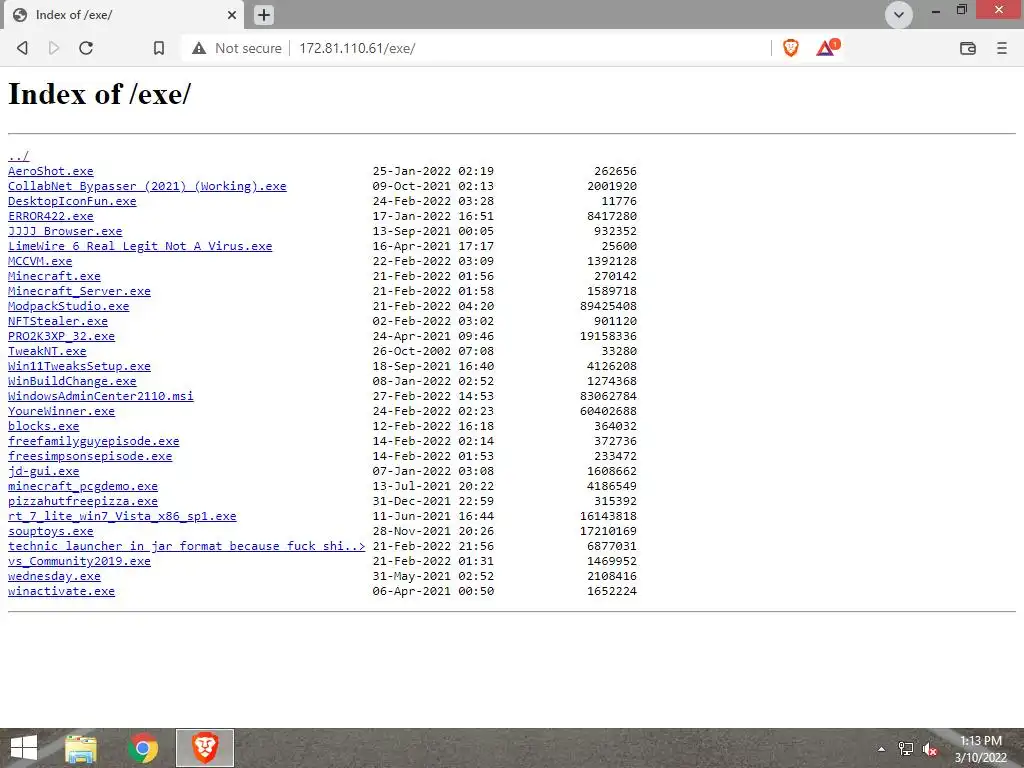
Task: Click vs_Community2019.exe link
Action: (79, 562)
